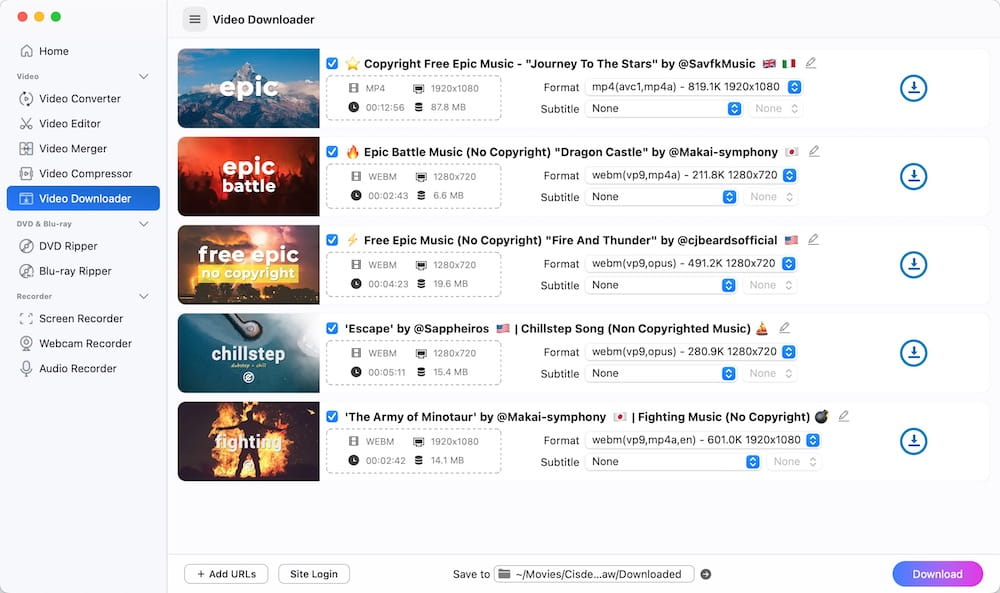The image size is (1000, 593).
Task: Edit title of 'Journey To The Stars'
Action: [811, 62]
